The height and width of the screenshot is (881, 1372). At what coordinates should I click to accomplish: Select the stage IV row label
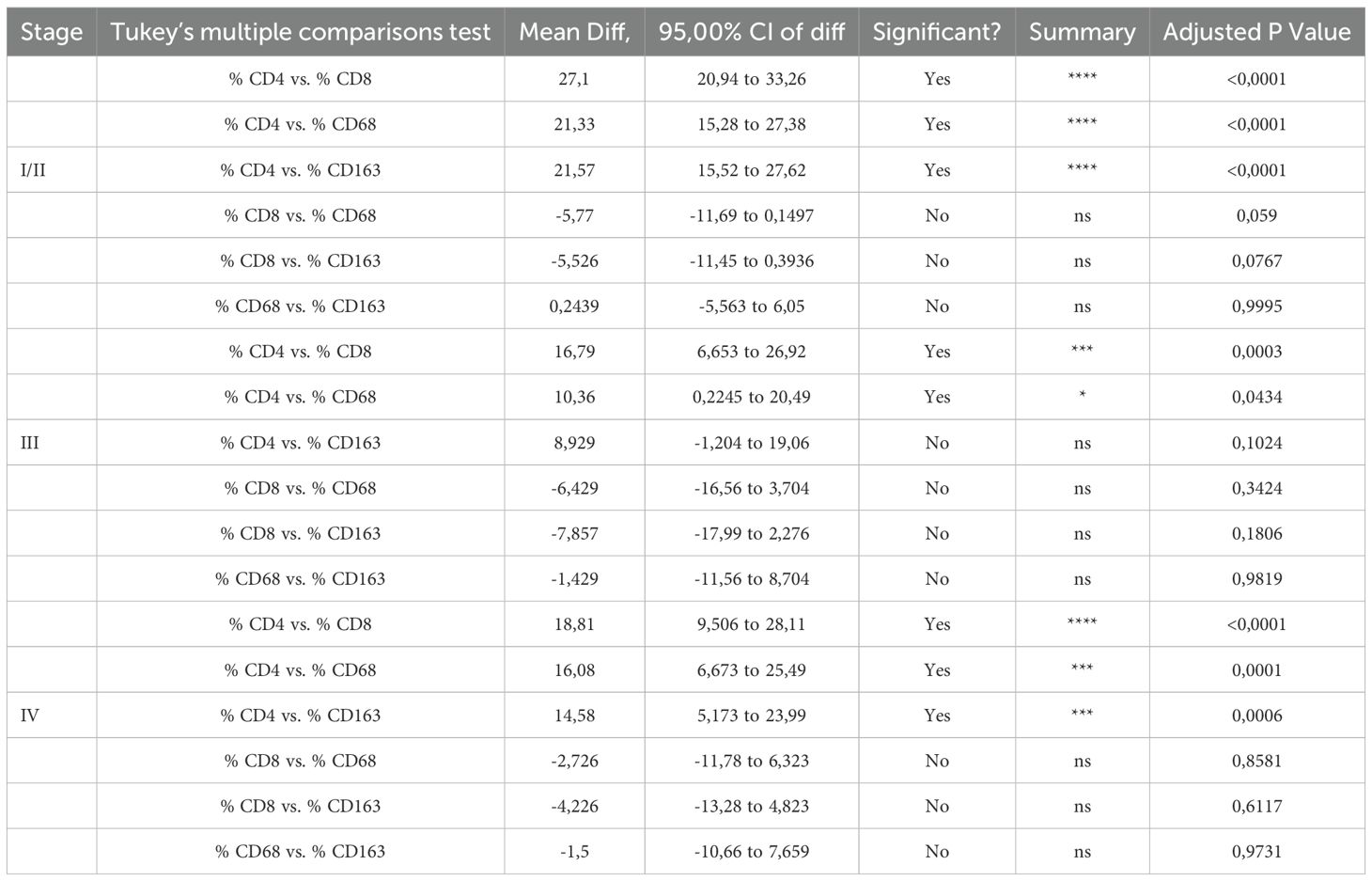30,716
